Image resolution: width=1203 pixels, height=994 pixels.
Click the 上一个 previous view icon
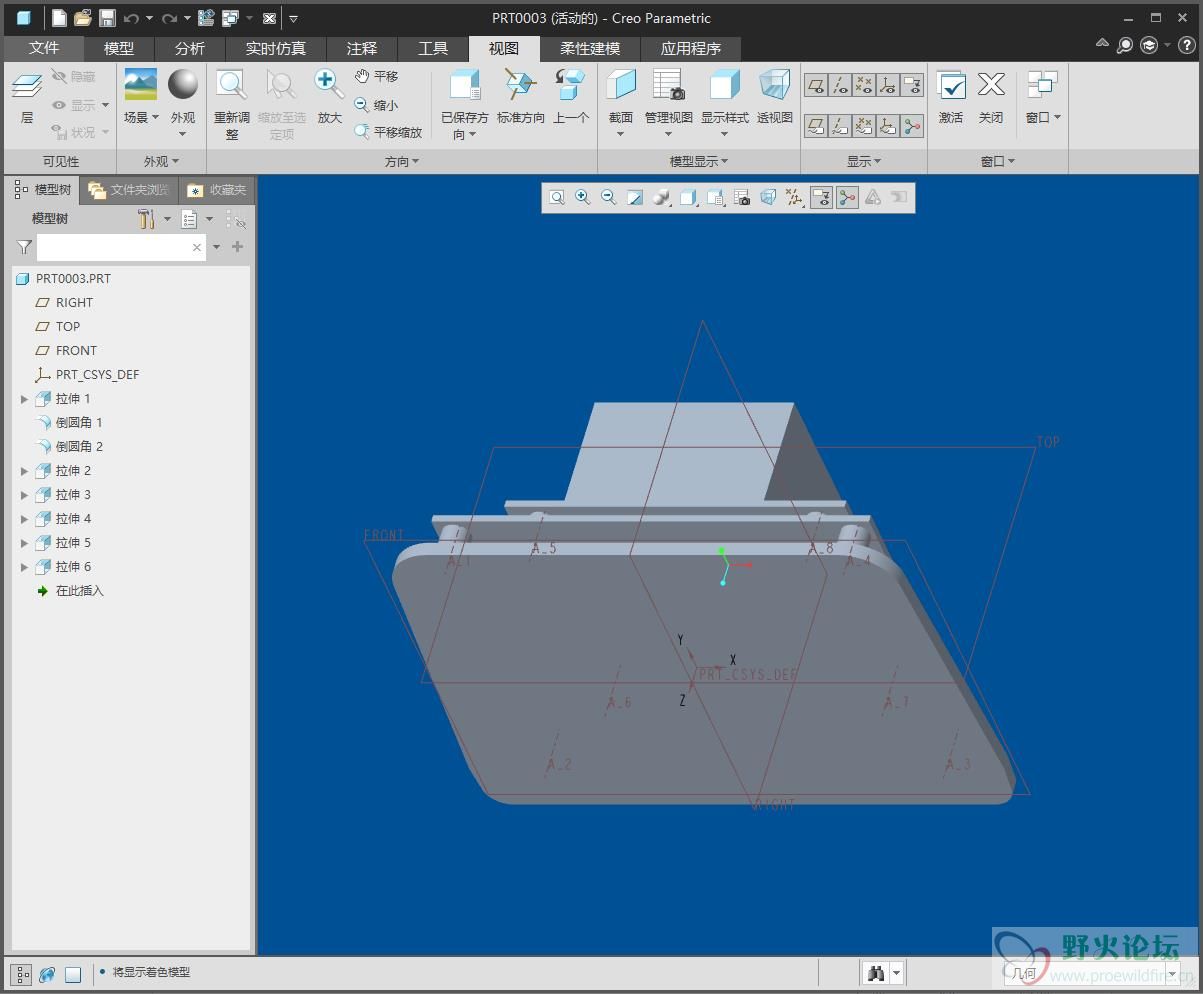click(x=571, y=85)
